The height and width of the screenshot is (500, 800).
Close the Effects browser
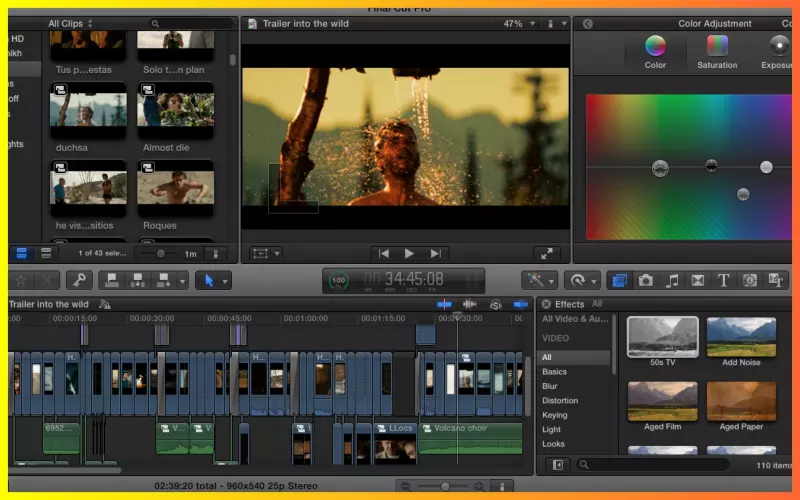pos(546,304)
